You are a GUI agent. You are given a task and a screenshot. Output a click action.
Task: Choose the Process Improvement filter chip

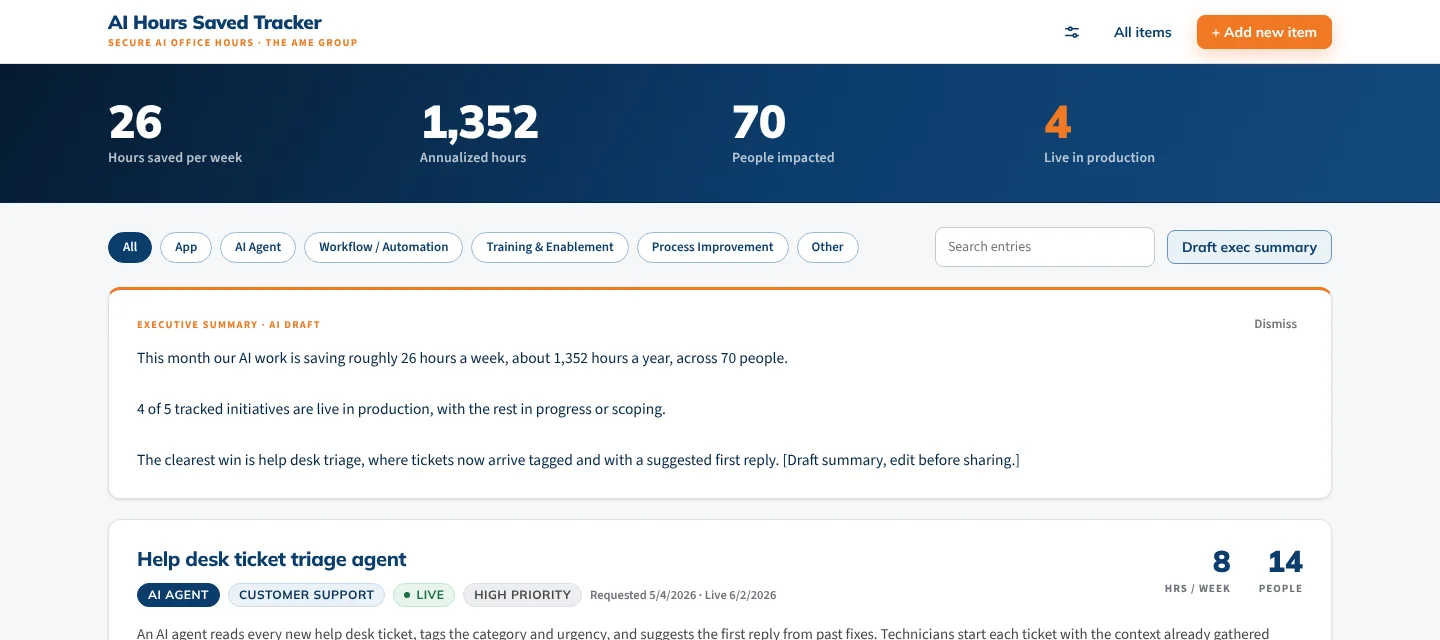point(713,247)
